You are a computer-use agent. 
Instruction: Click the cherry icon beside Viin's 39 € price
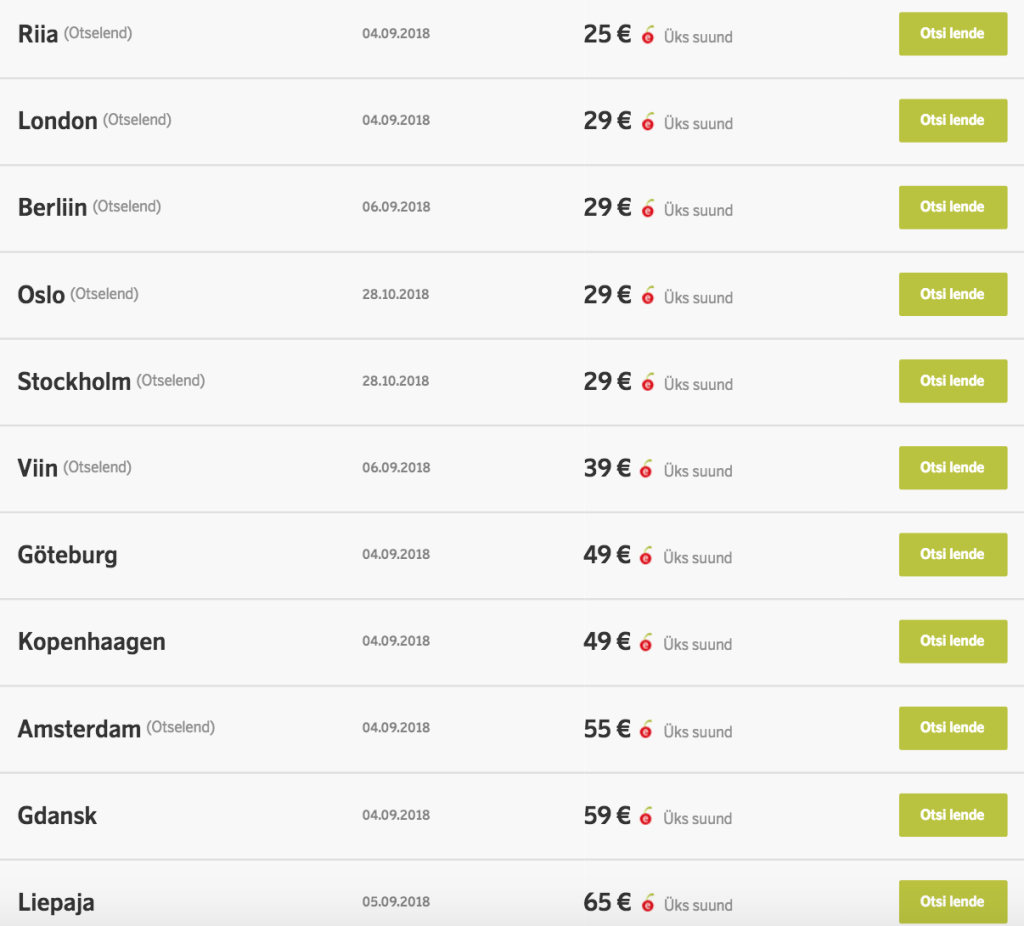(648, 470)
